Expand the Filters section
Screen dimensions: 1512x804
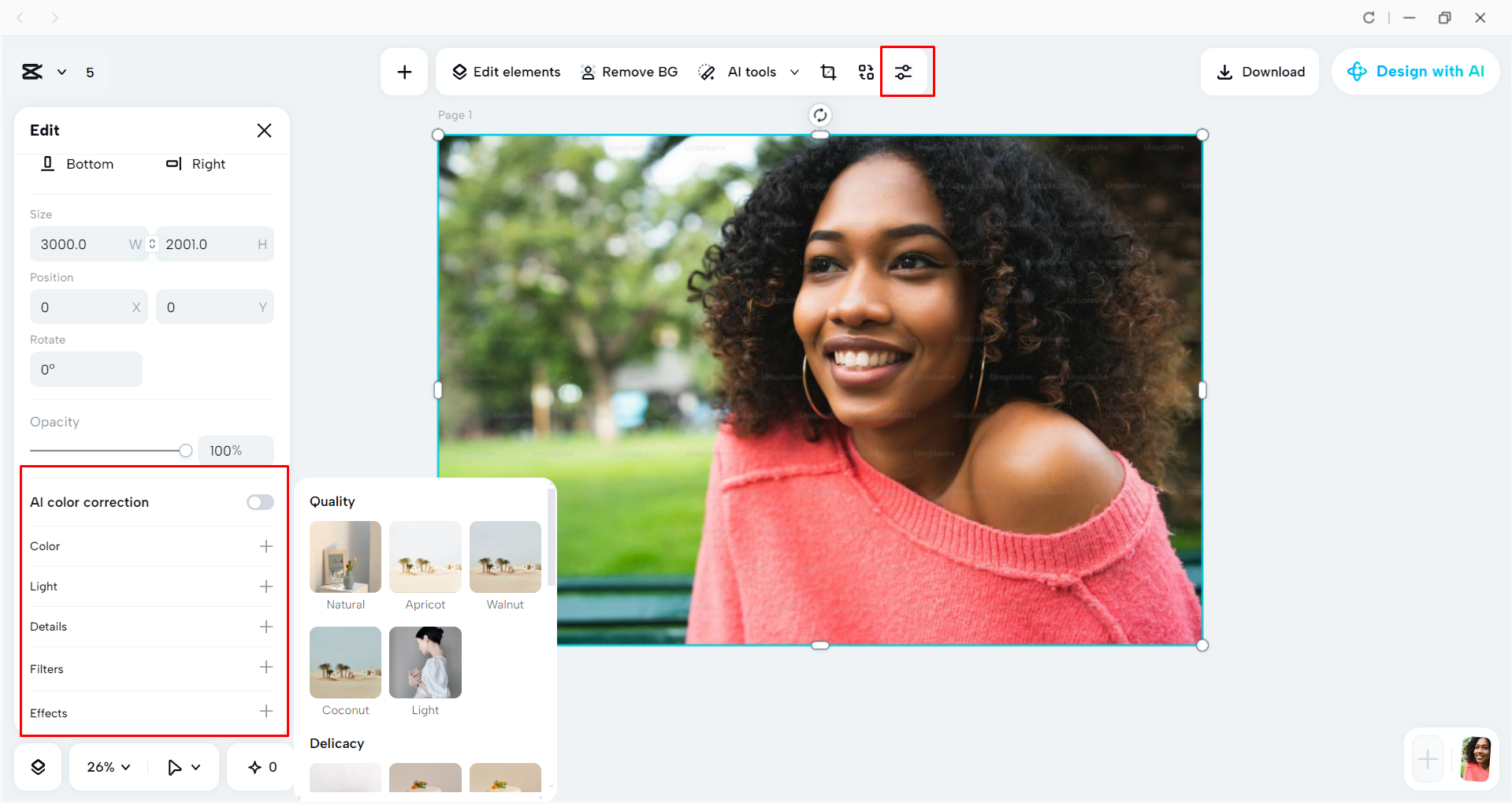point(266,668)
